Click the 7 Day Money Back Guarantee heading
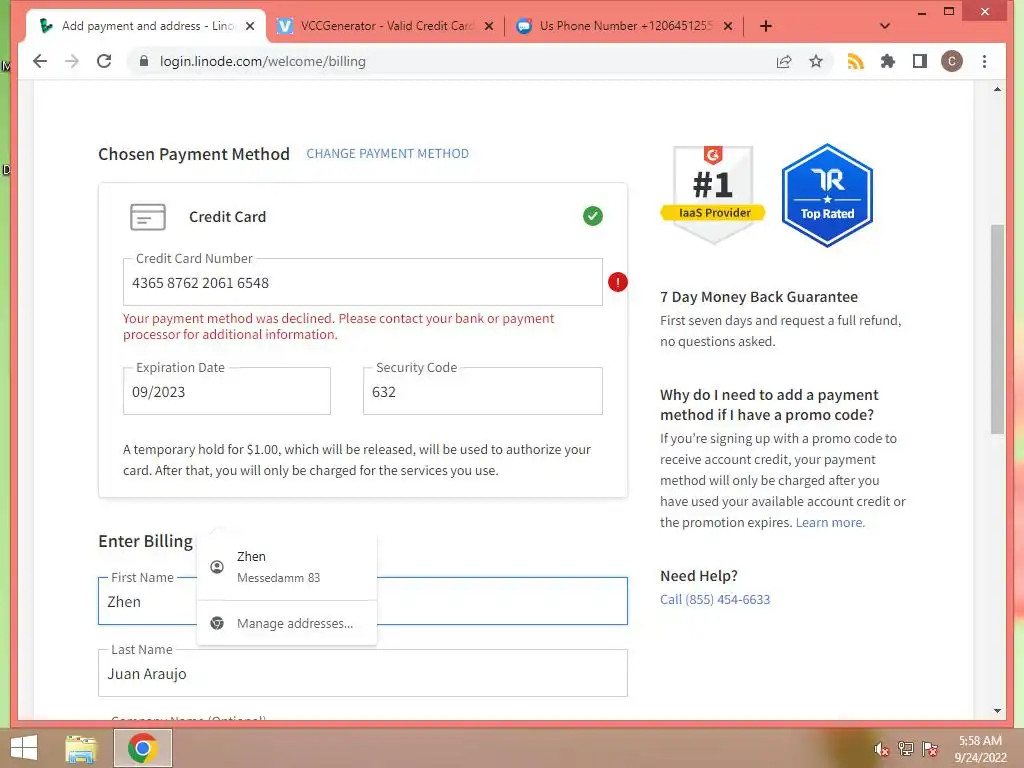The width and height of the screenshot is (1024, 768). click(759, 297)
